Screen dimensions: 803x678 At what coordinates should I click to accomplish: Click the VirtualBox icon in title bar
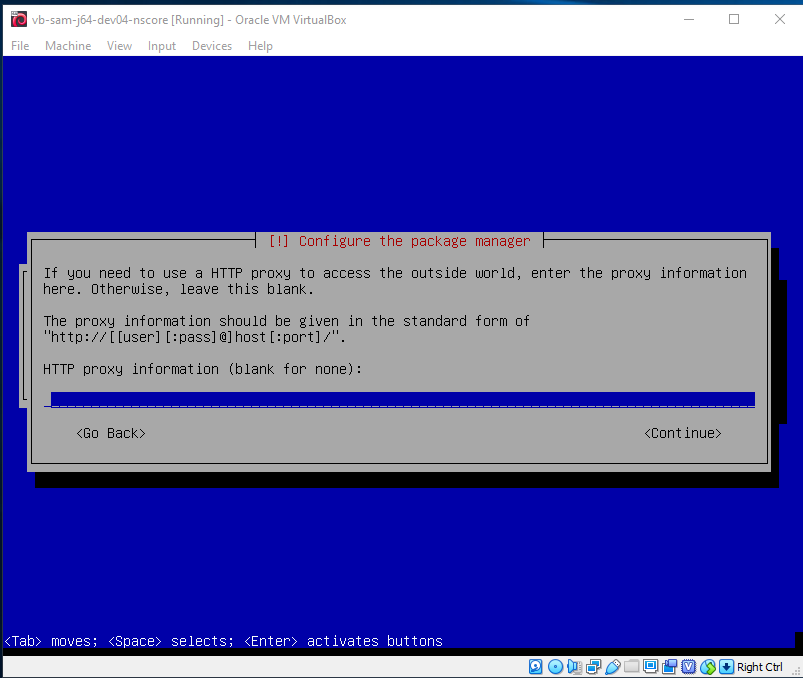click(x=19, y=19)
